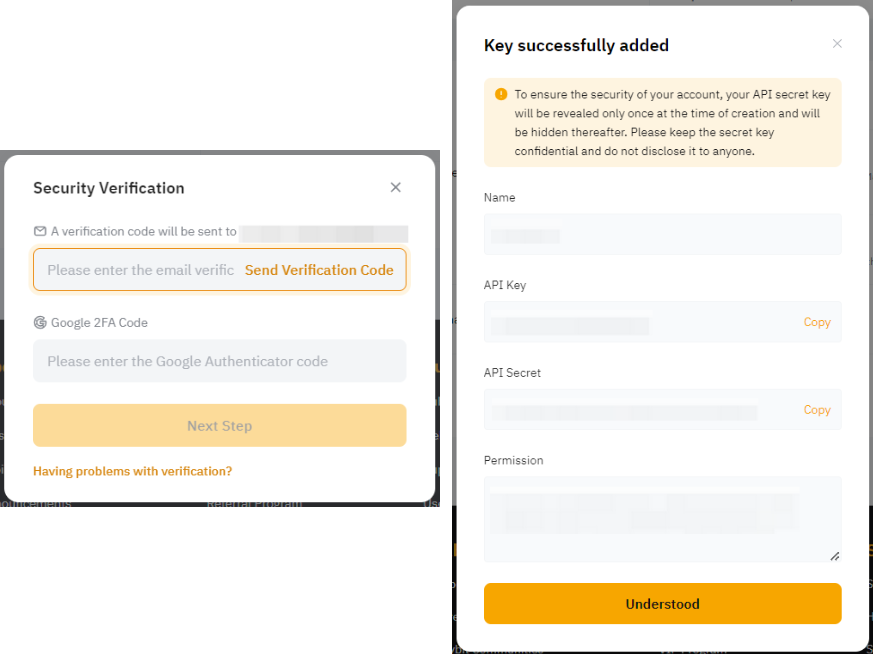Click Send Verification Code
The width and height of the screenshot is (873, 655).
(x=319, y=270)
